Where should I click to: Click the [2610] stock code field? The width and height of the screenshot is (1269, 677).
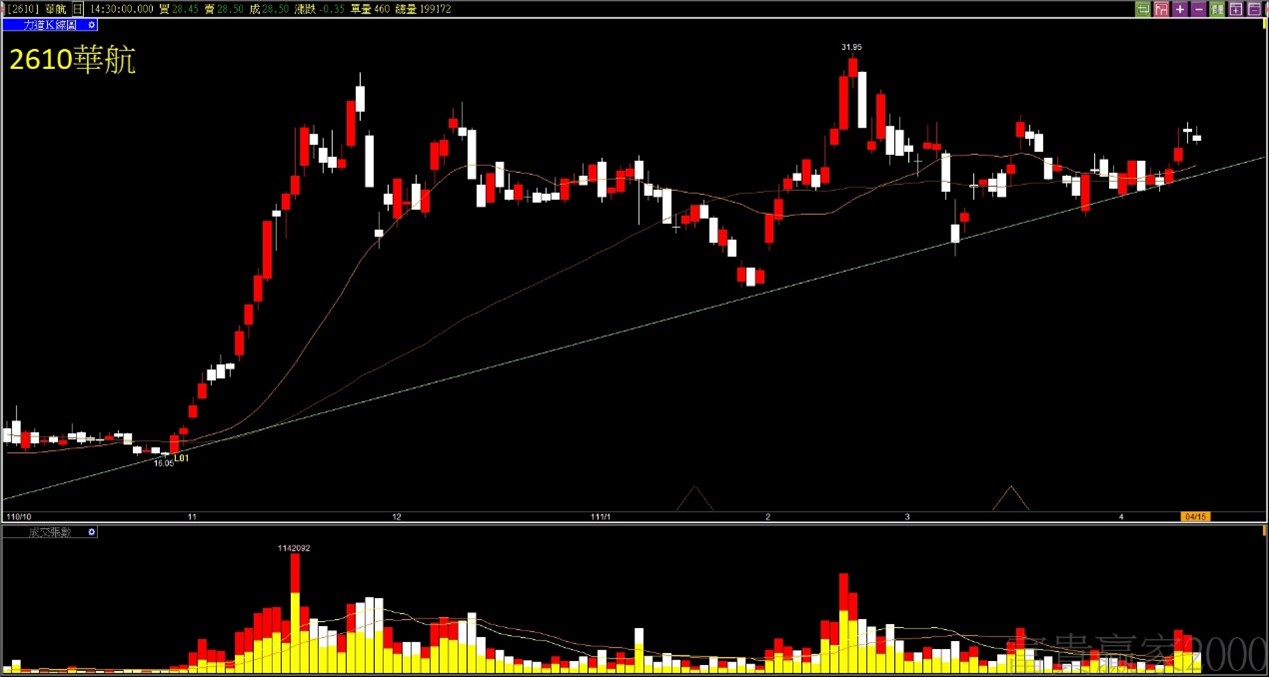click(x=20, y=9)
